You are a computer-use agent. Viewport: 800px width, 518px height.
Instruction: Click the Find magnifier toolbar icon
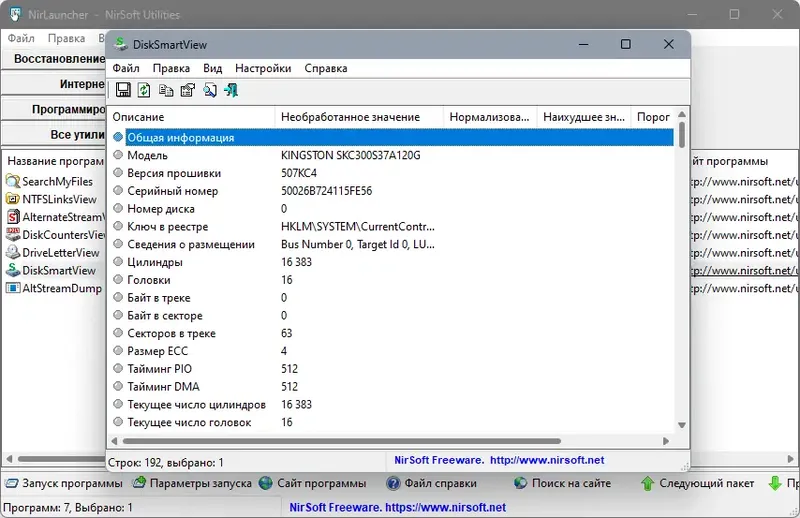click(x=210, y=90)
